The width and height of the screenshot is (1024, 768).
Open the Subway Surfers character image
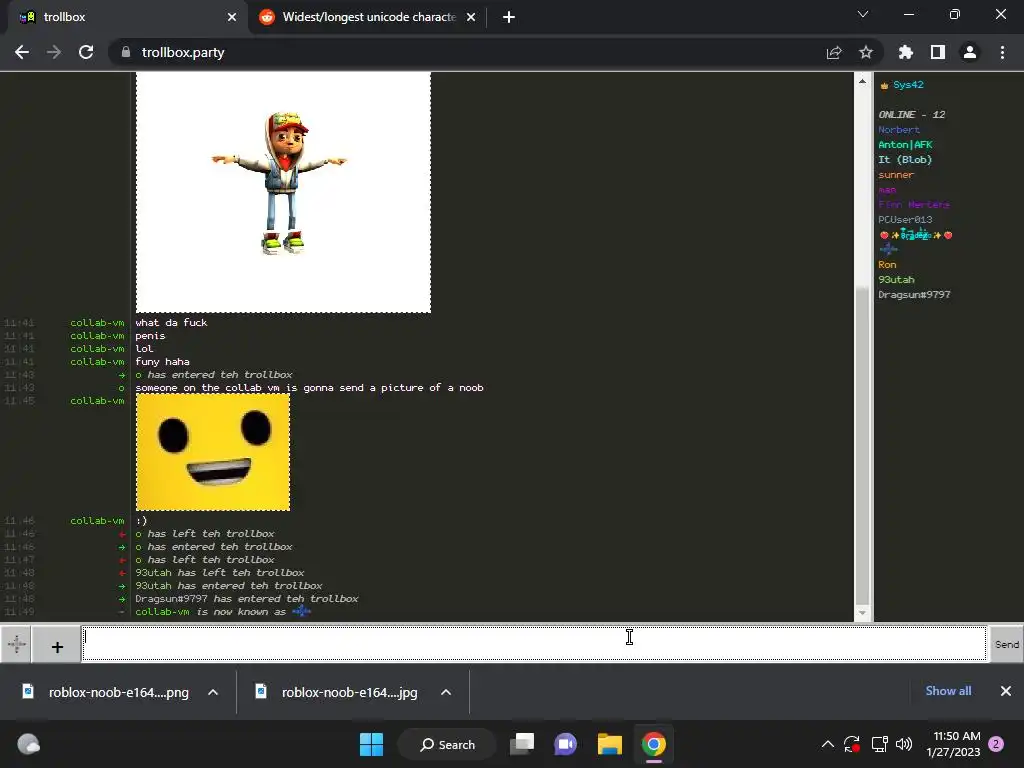coord(283,192)
